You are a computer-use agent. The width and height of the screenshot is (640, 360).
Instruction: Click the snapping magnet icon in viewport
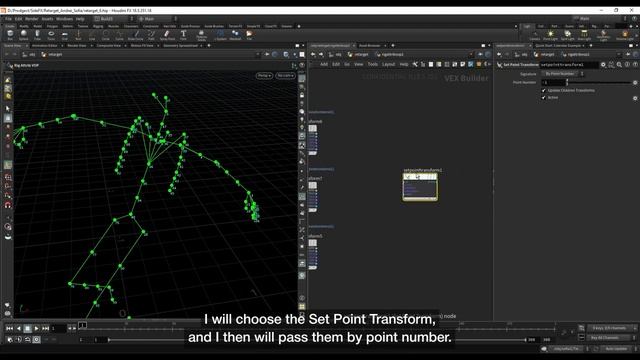point(8,205)
